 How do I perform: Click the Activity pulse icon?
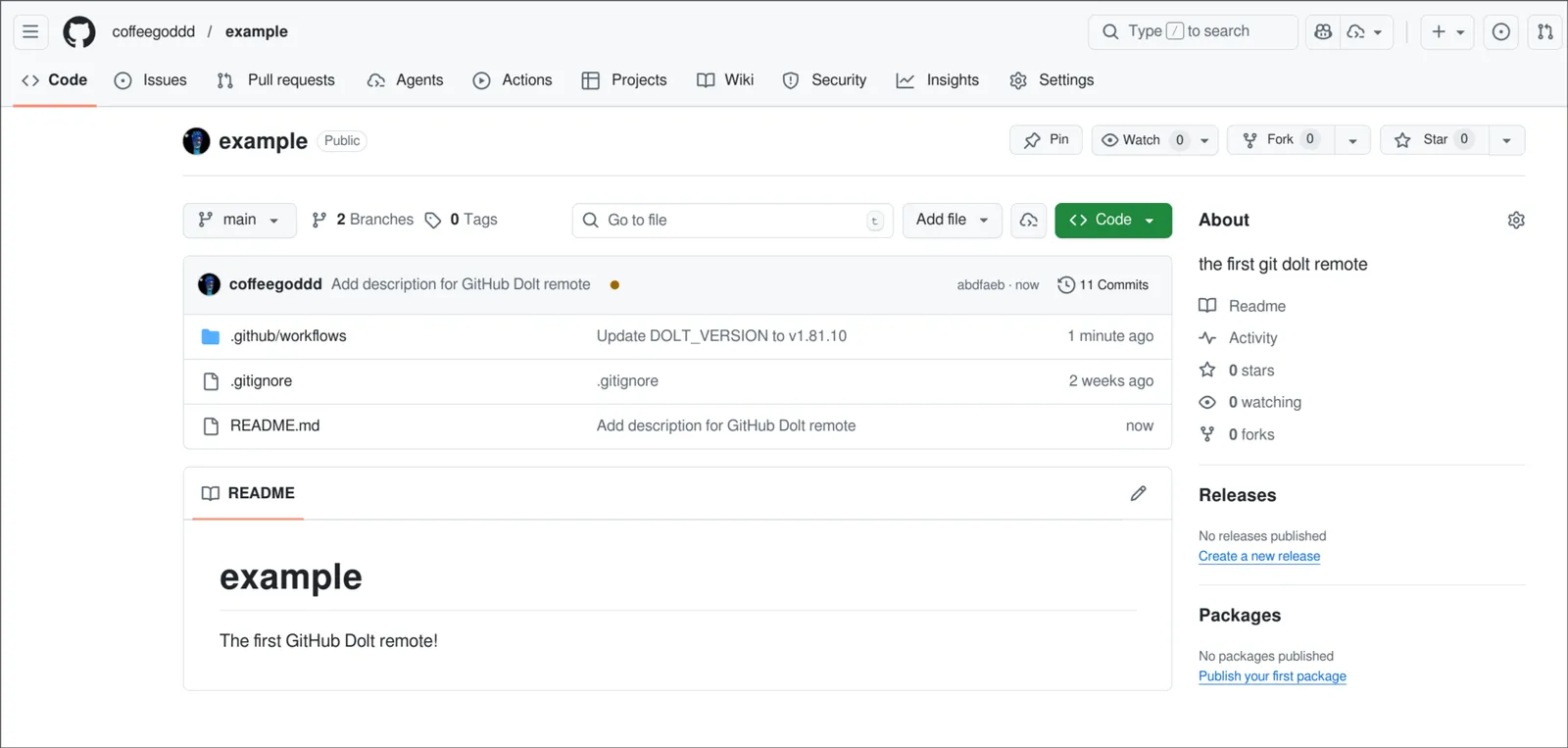tap(1207, 337)
